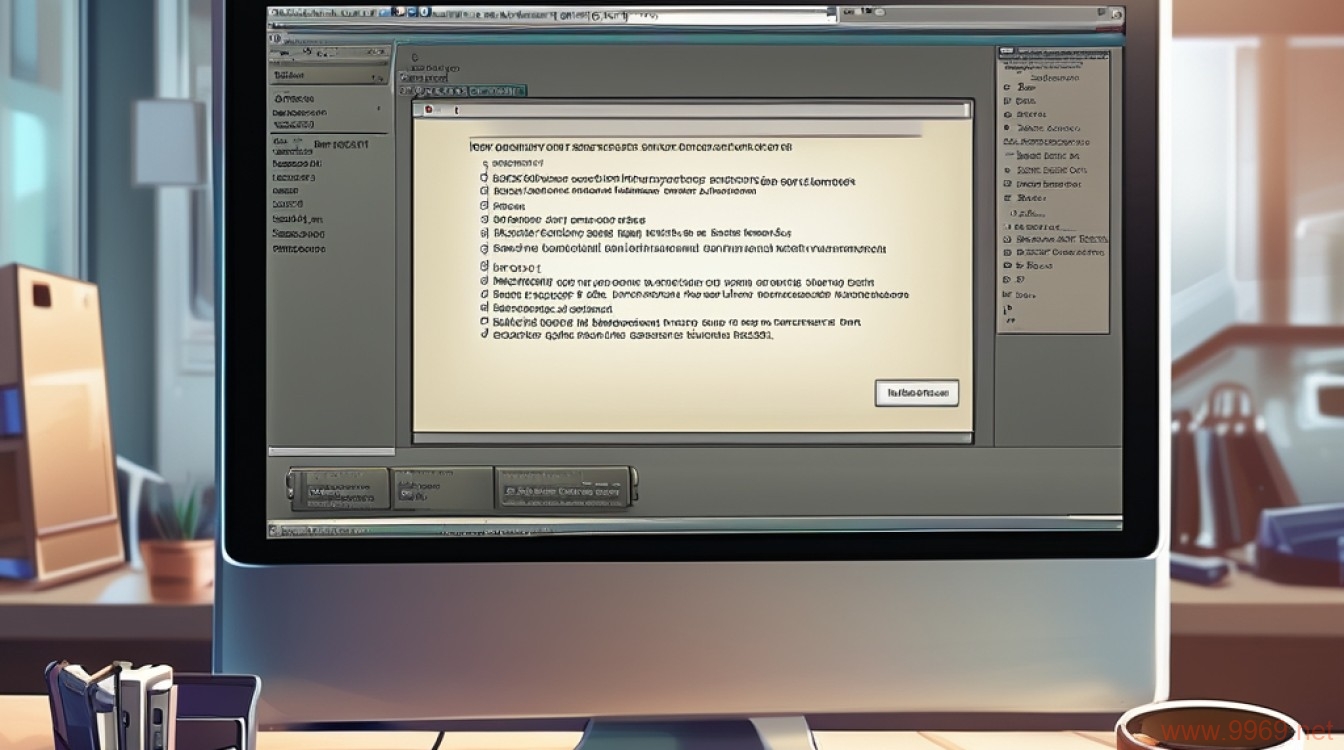Viewport: 1344px width, 750px height.
Task: Click the blue round icon in top toolbar
Action: (424, 12)
